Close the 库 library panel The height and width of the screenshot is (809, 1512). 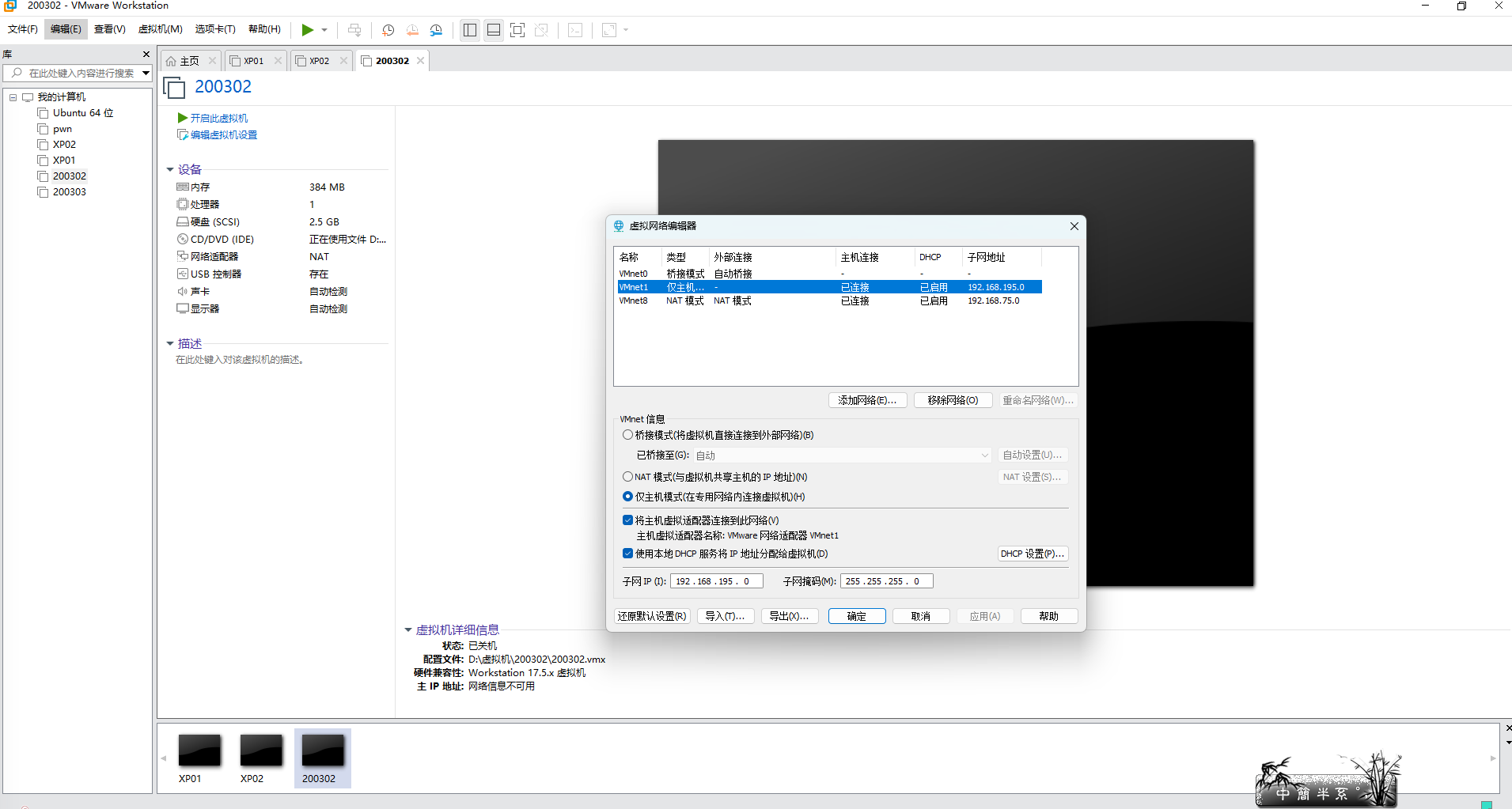(146, 54)
